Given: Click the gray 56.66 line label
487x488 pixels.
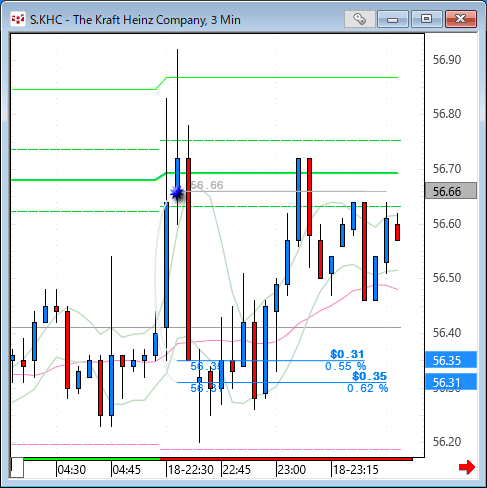Looking at the screenshot, I should pyautogui.click(x=207, y=185).
